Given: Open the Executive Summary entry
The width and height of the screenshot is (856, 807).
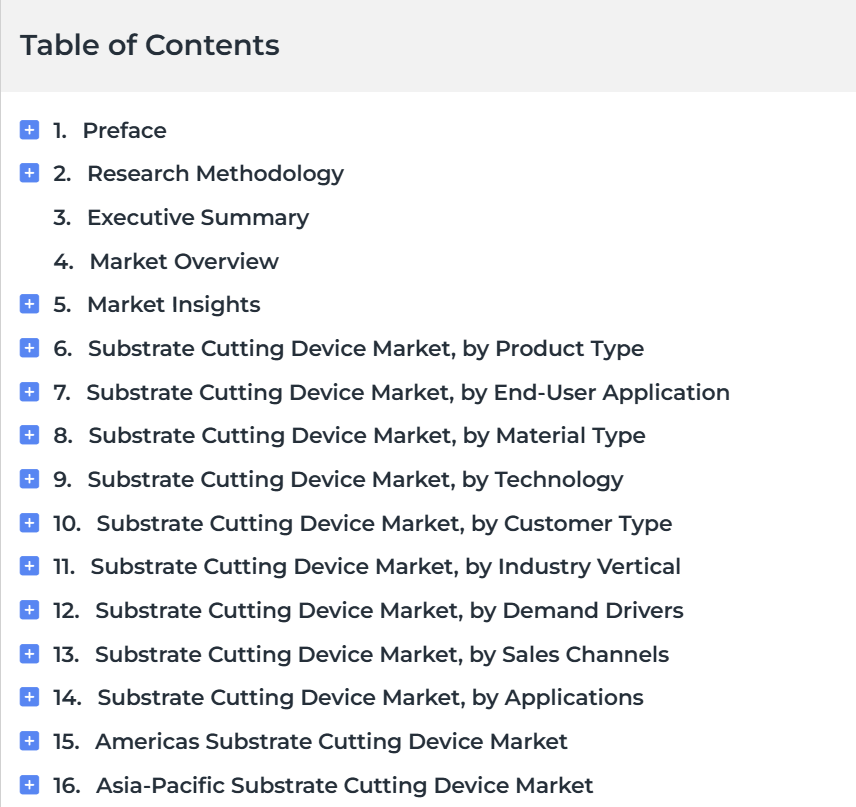Looking at the screenshot, I should pos(198,218).
